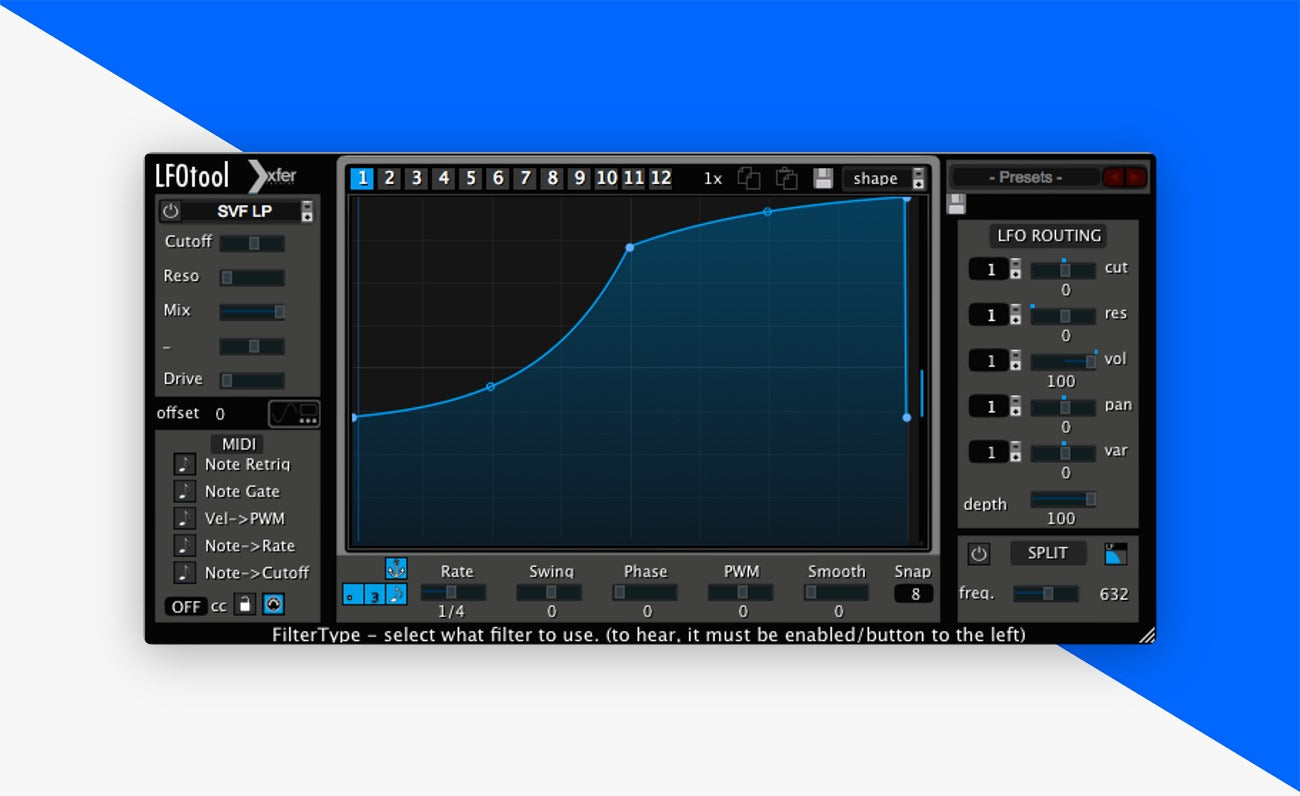Toggle Note->Rate MIDI option
Screen dimensions: 1300x796
[185, 545]
